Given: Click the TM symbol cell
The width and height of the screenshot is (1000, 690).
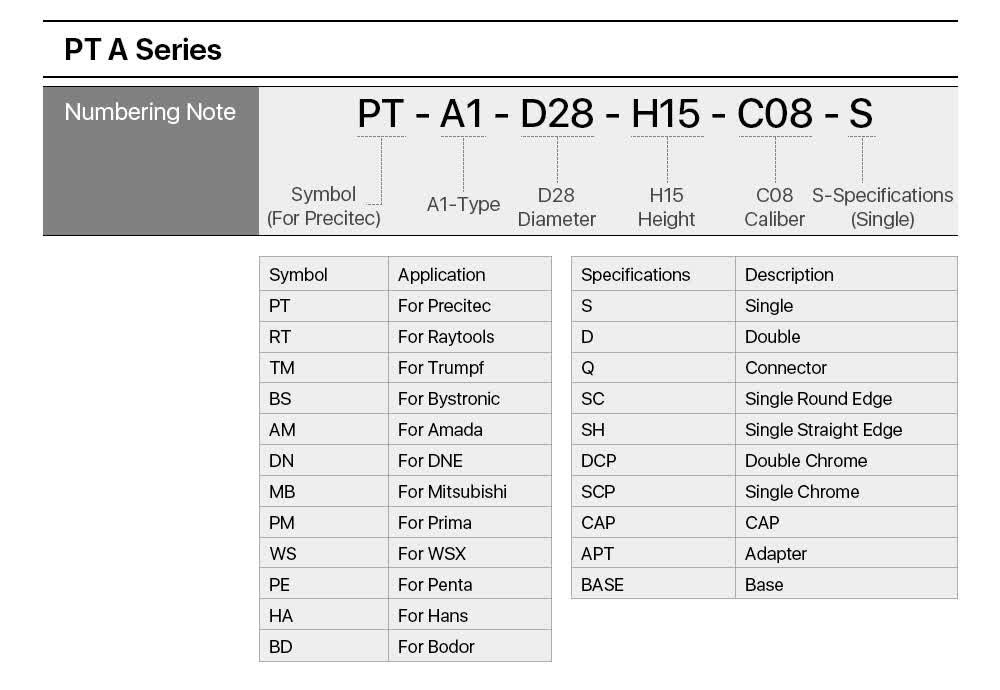Looking at the screenshot, I should click(x=324, y=368).
